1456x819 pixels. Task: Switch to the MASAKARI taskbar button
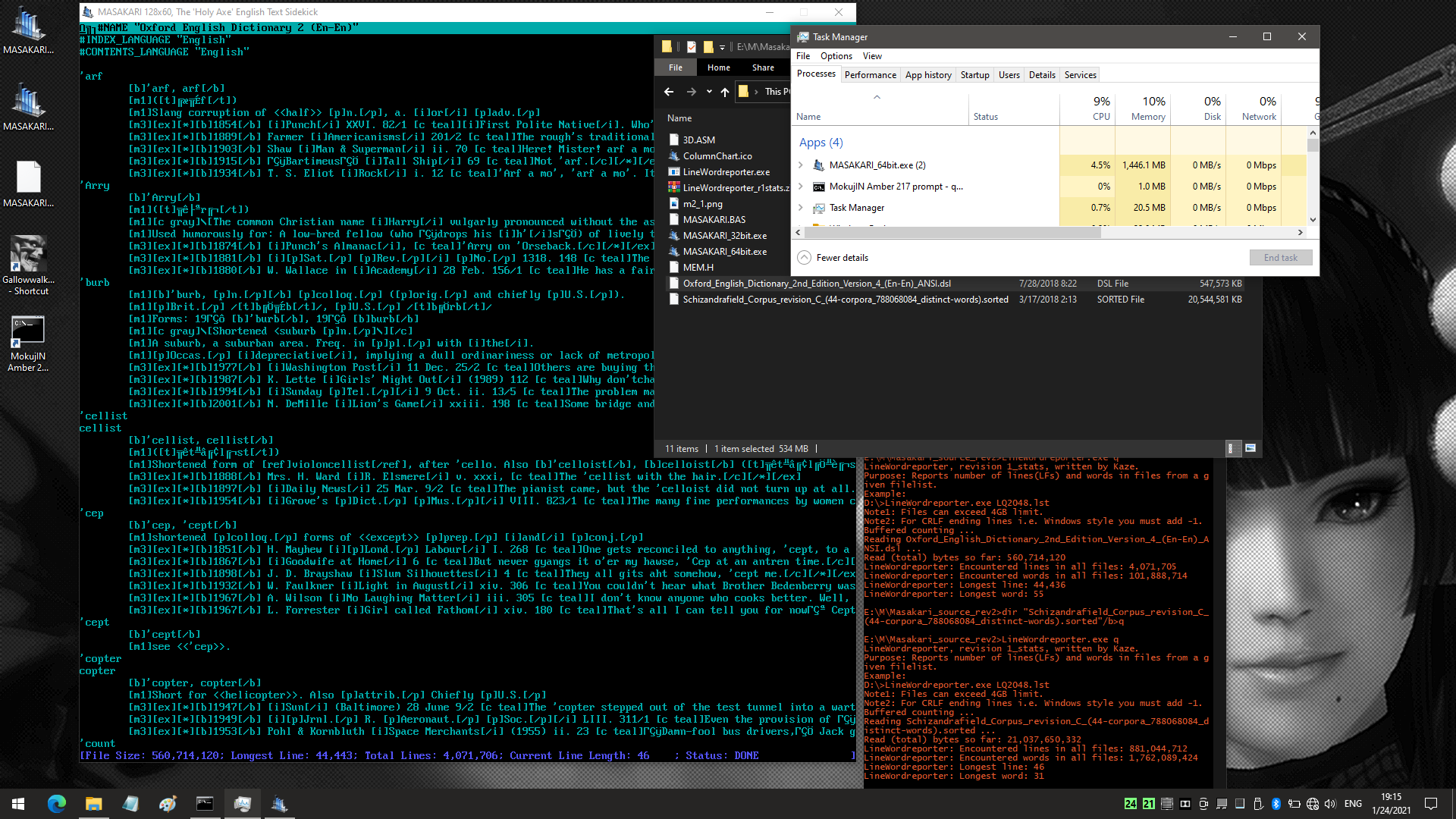click(279, 804)
